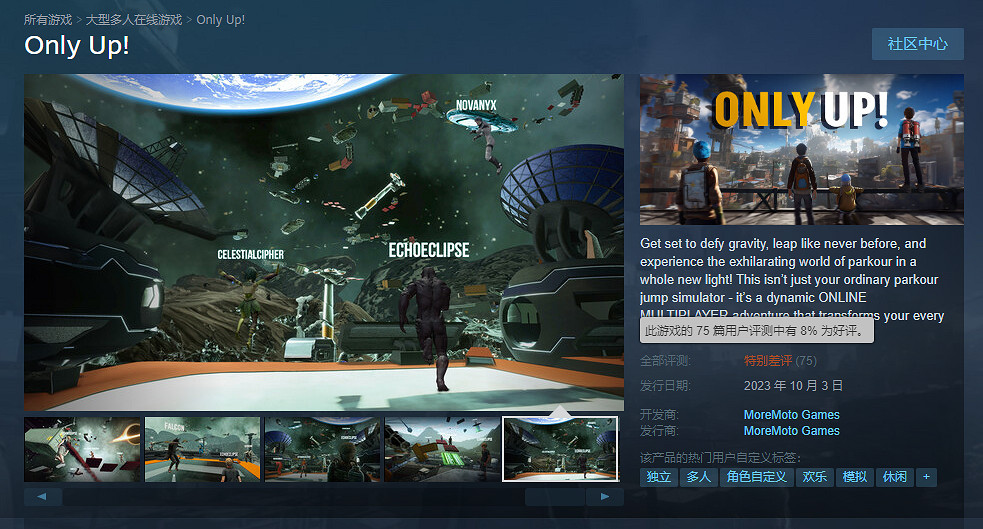983x529 pixels.
Task: Open the 角色自定义 tag
Action: 755,477
